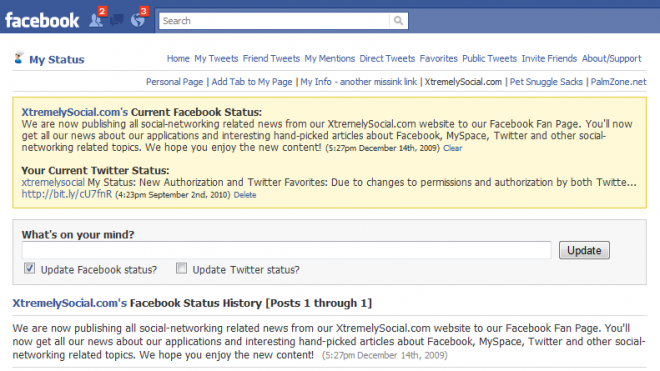Open the Pet Snuggle Sacks link
660x371 pixels.
[546, 82]
